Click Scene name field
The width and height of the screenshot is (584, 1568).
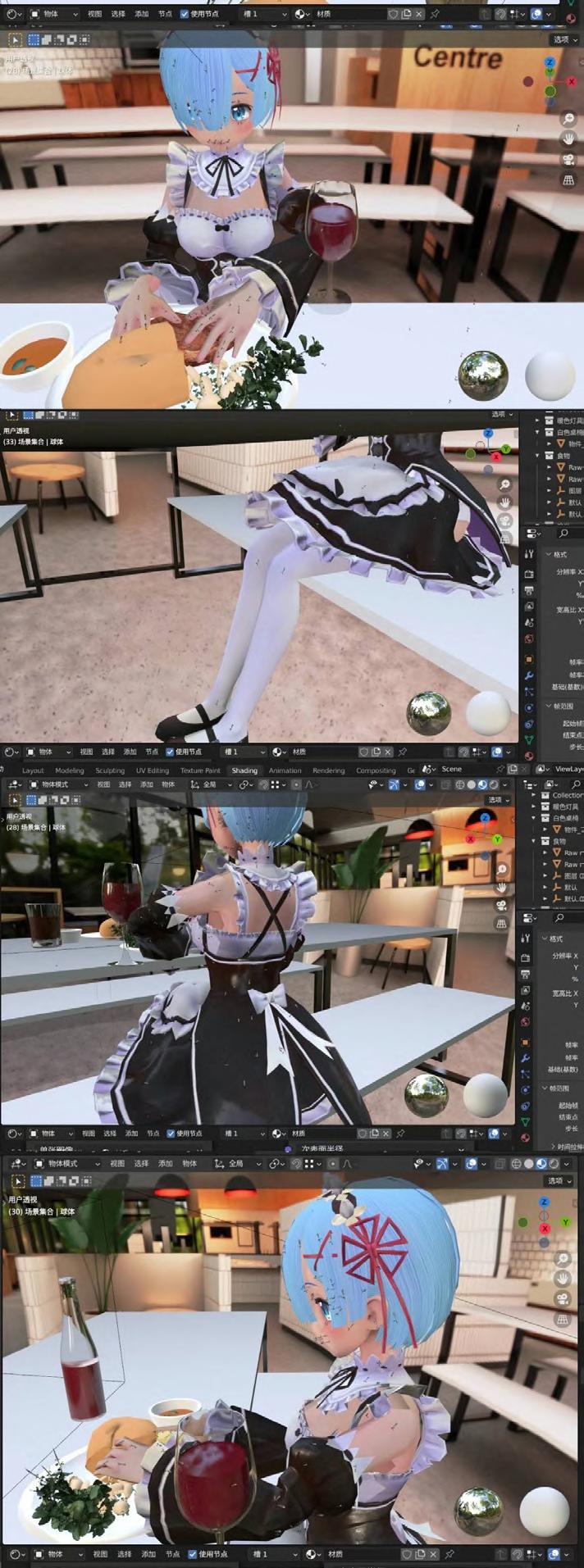click(x=463, y=770)
